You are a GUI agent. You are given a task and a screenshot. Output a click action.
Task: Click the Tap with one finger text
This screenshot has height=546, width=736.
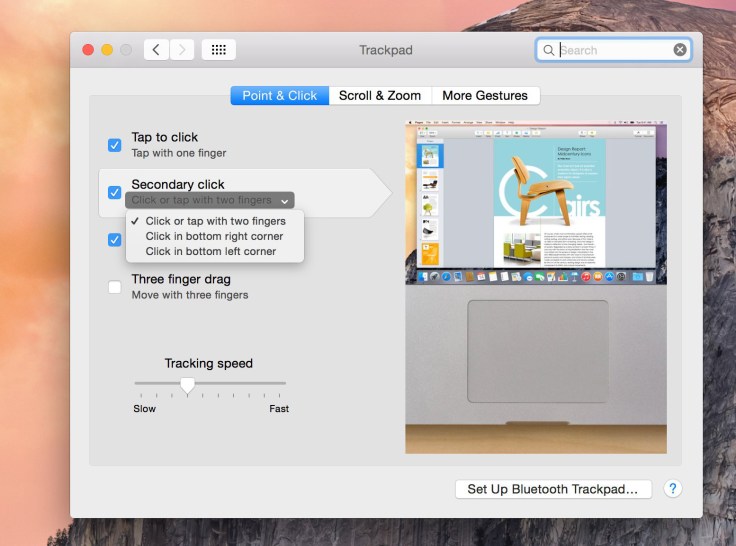[179, 153]
